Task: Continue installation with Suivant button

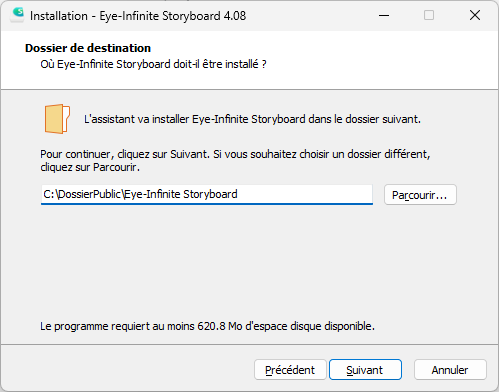Action: (x=365, y=370)
